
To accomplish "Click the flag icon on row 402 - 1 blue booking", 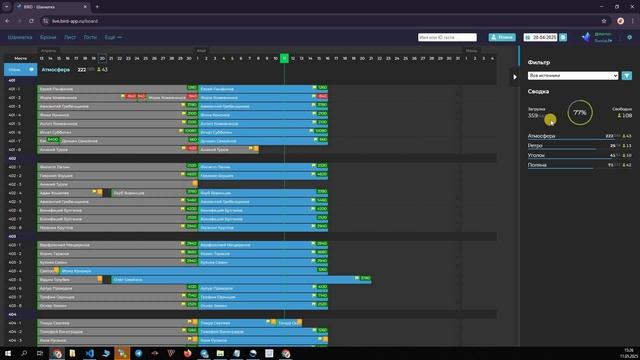I will [x=314, y=166].
